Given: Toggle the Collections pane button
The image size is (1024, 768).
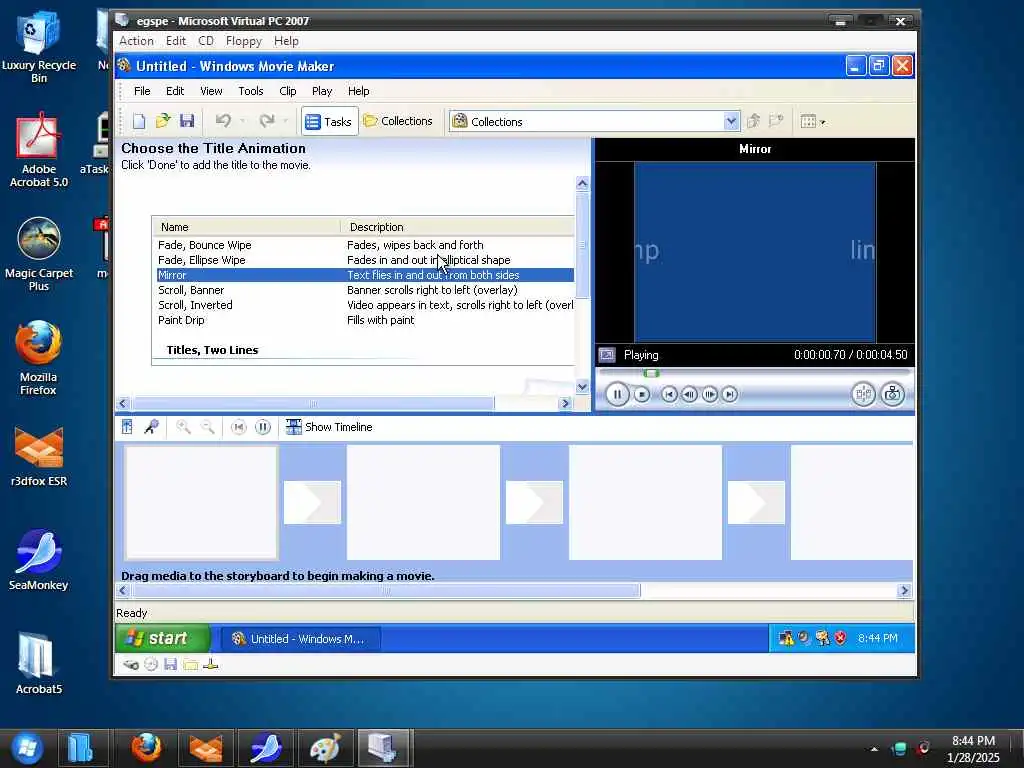Looking at the screenshot, I should point(398,121).
